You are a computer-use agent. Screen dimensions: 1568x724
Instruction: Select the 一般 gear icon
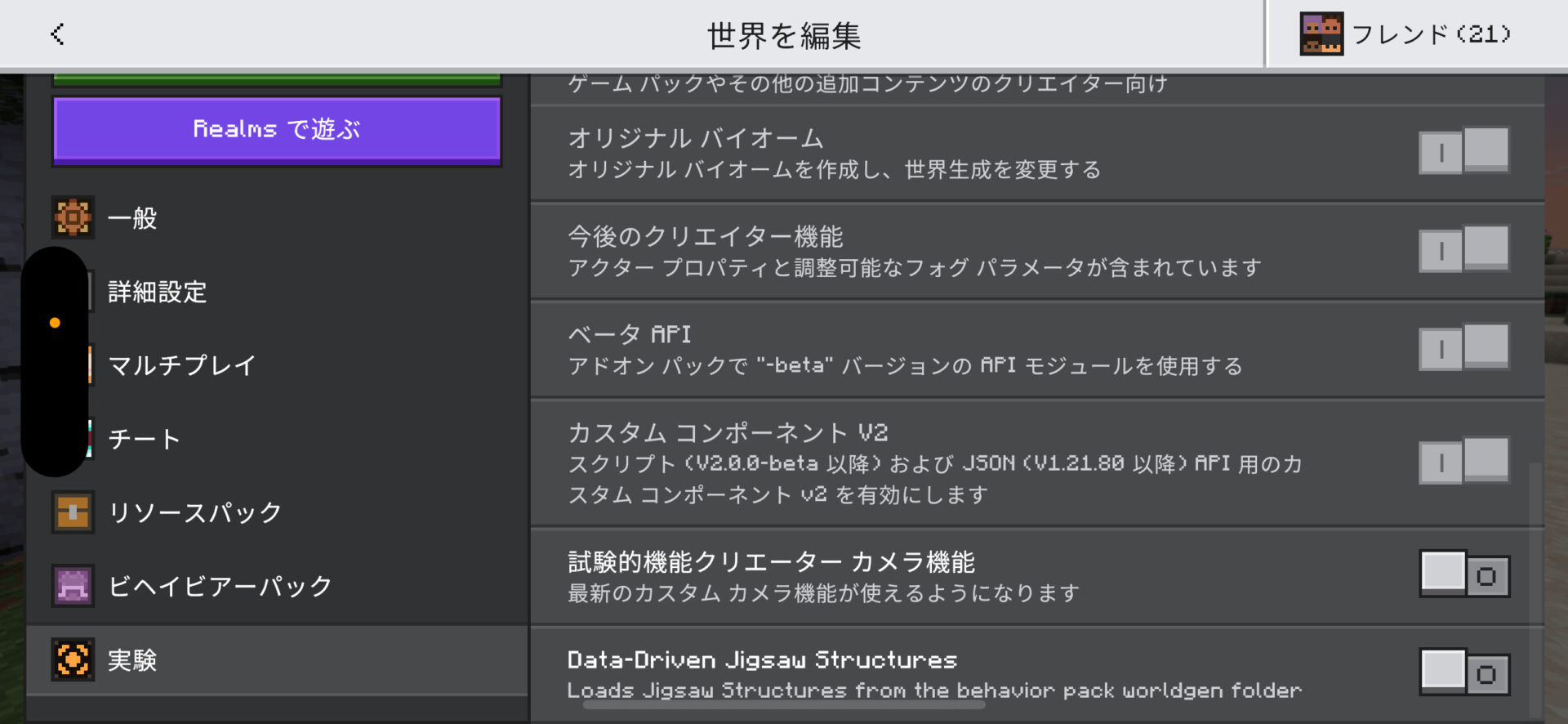(73, 218)
